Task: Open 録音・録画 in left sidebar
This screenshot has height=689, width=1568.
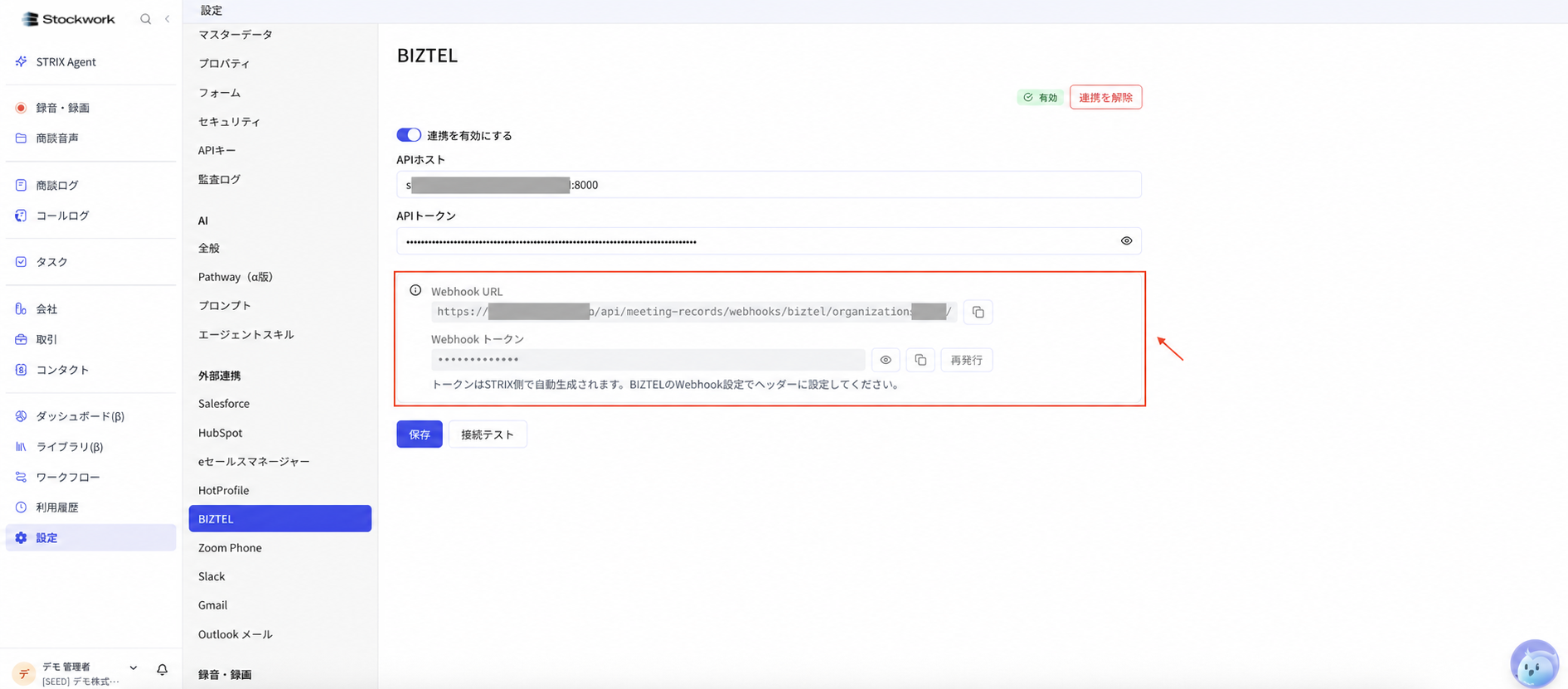Action: coord(90,108)
